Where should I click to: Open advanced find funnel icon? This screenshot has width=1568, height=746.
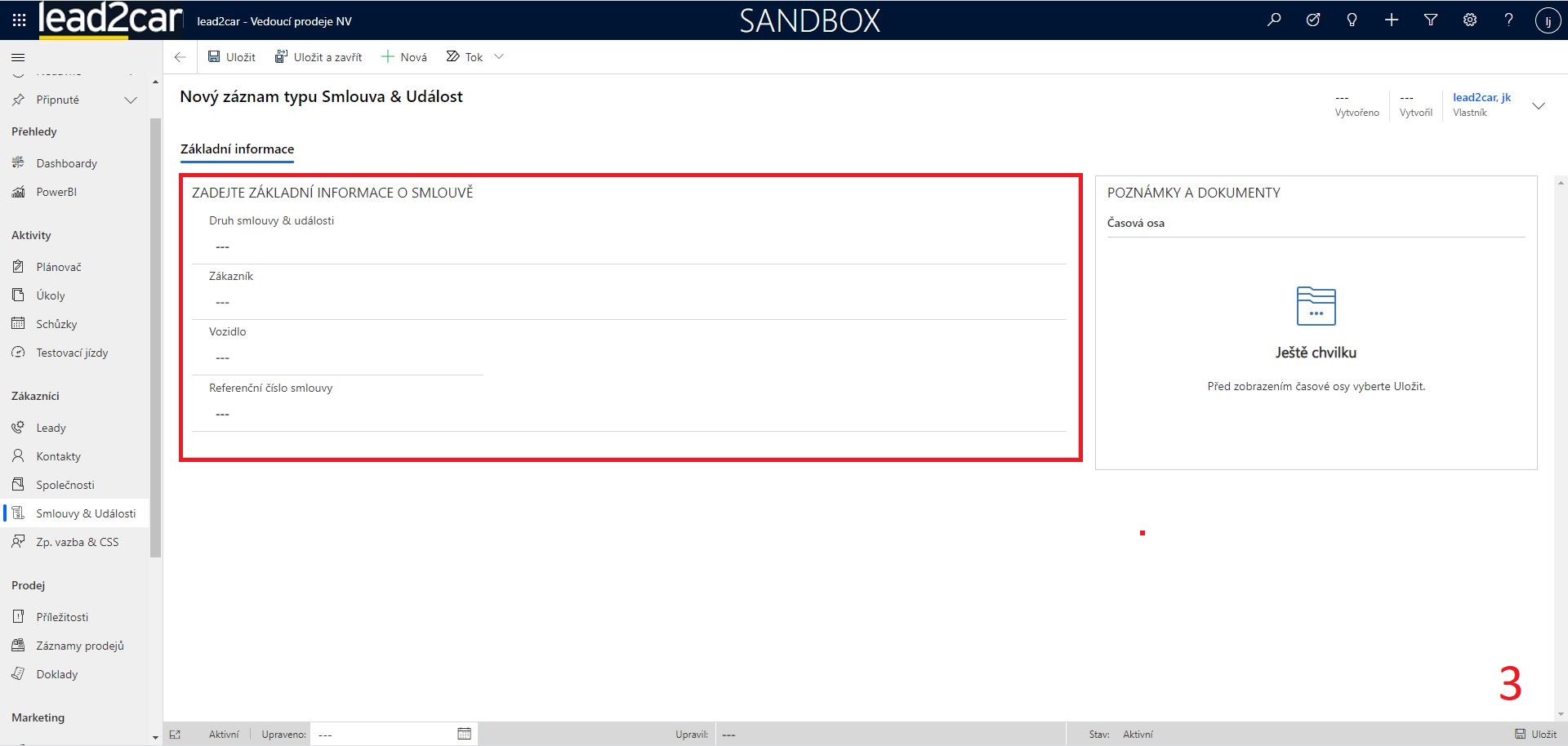1431,20
